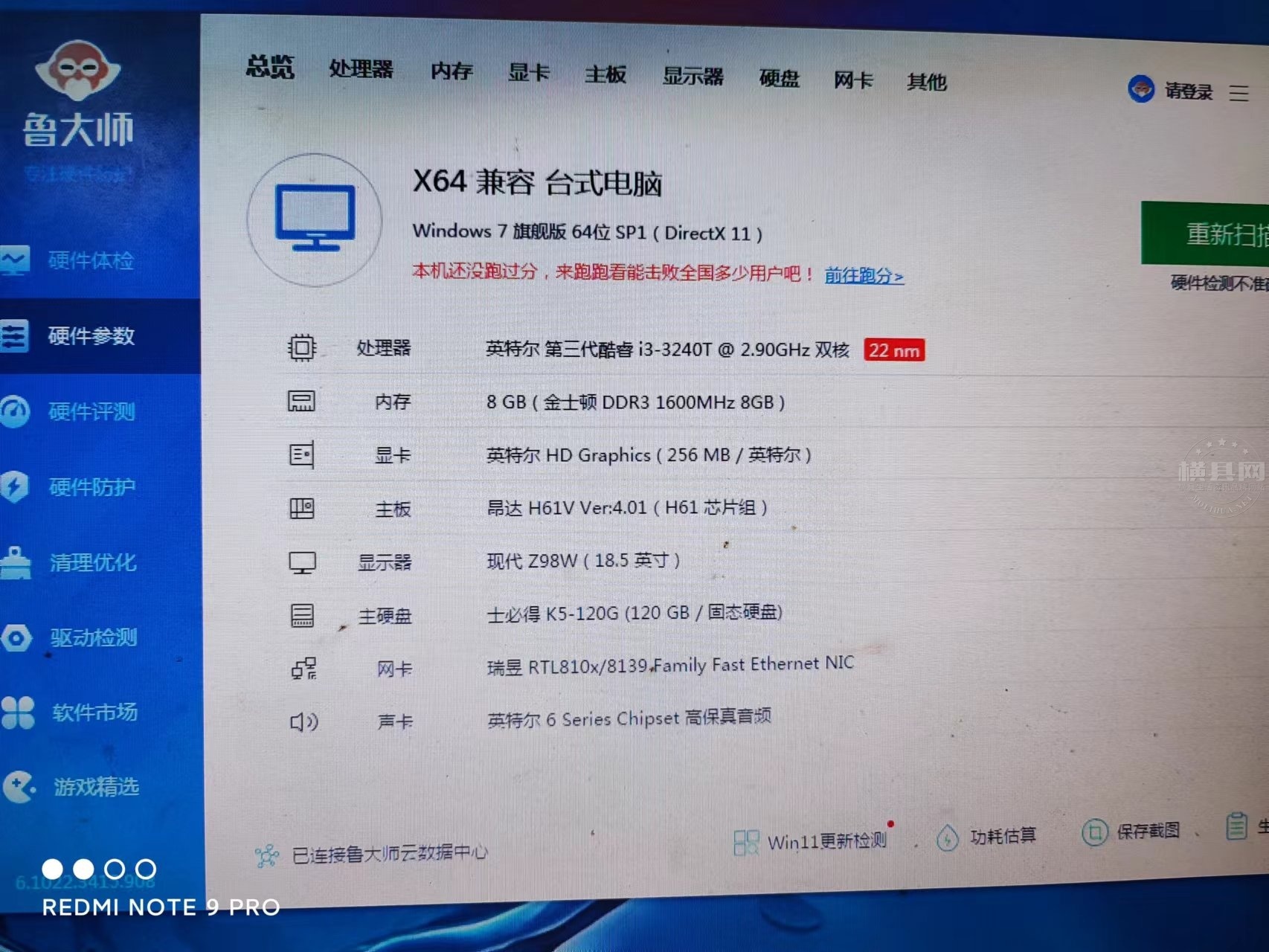Click 已连接鲁大师云数据中心 status text
This screenshot has width=1269, height=952.
click(x=390, y=854)
